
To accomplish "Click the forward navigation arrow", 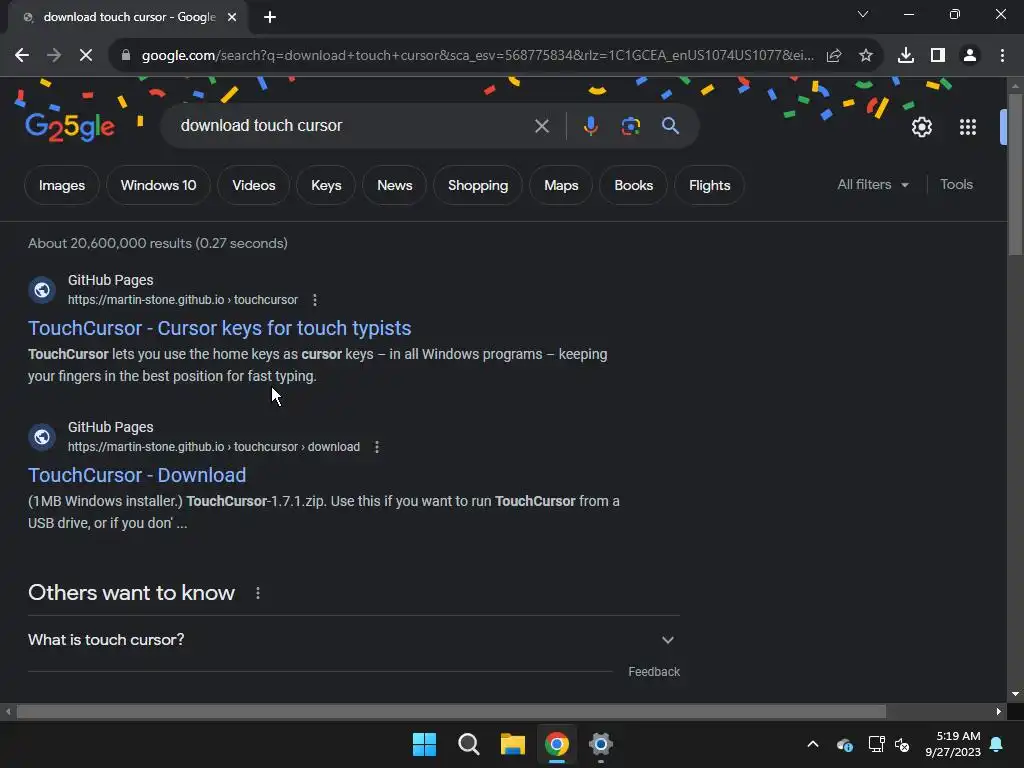I will [x=54, y=56].
